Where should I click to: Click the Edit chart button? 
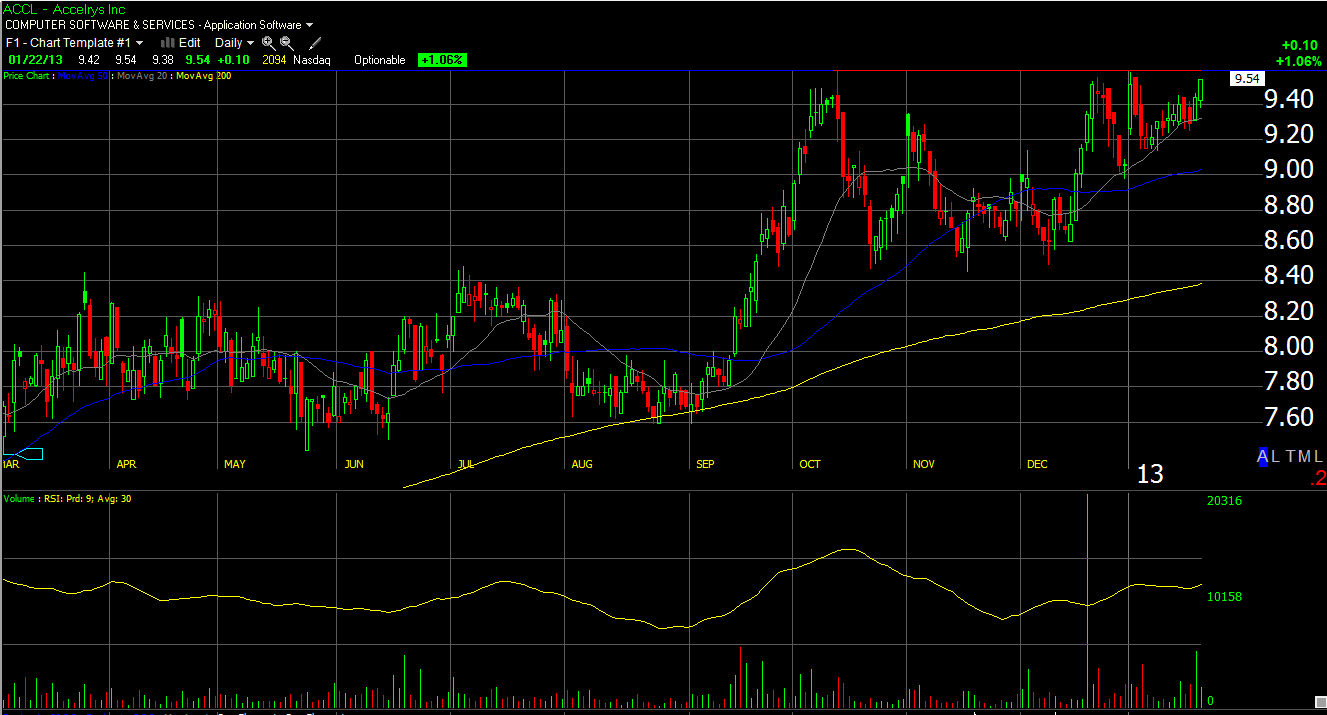[189, 43]
